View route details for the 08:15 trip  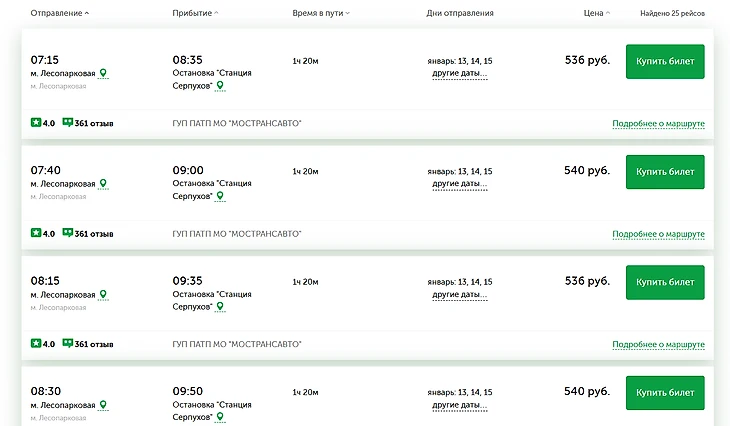pyautogui.click(x=658, y=344)
